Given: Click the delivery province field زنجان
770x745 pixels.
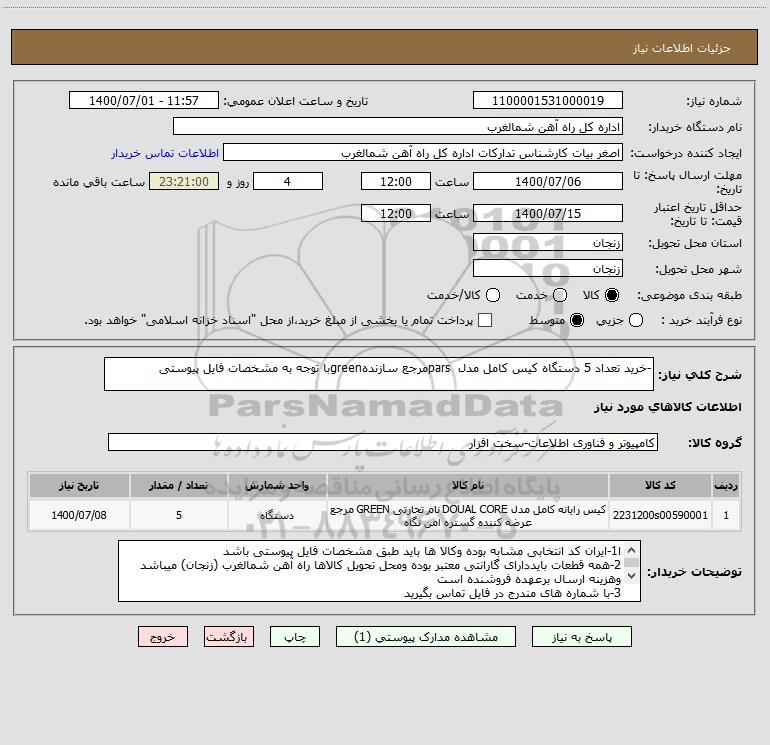Looking at the screenshot, I should click(x=548, y=242).
